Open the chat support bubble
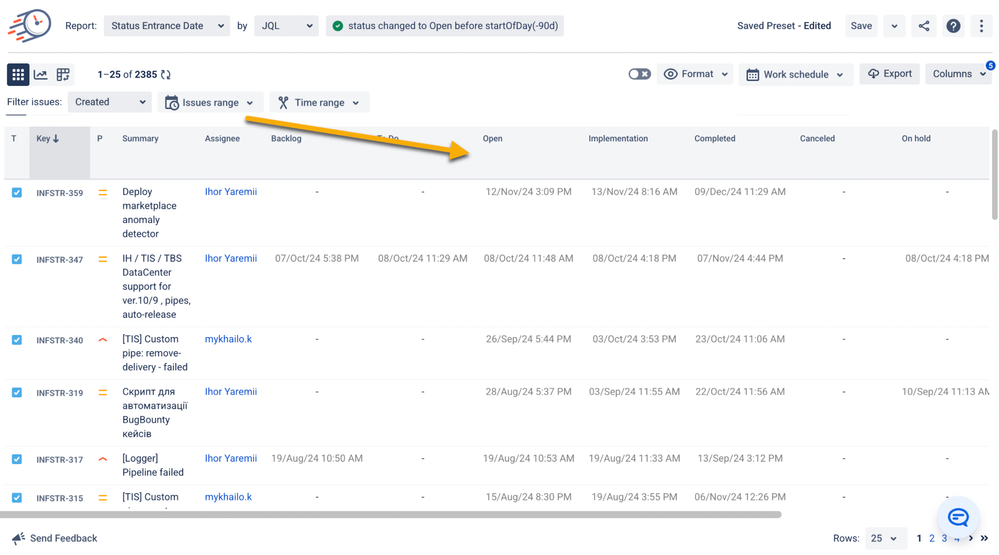Image resolution: width=999 pixels, height=555 pixels. pyautogui.click(x=958, y=517)
